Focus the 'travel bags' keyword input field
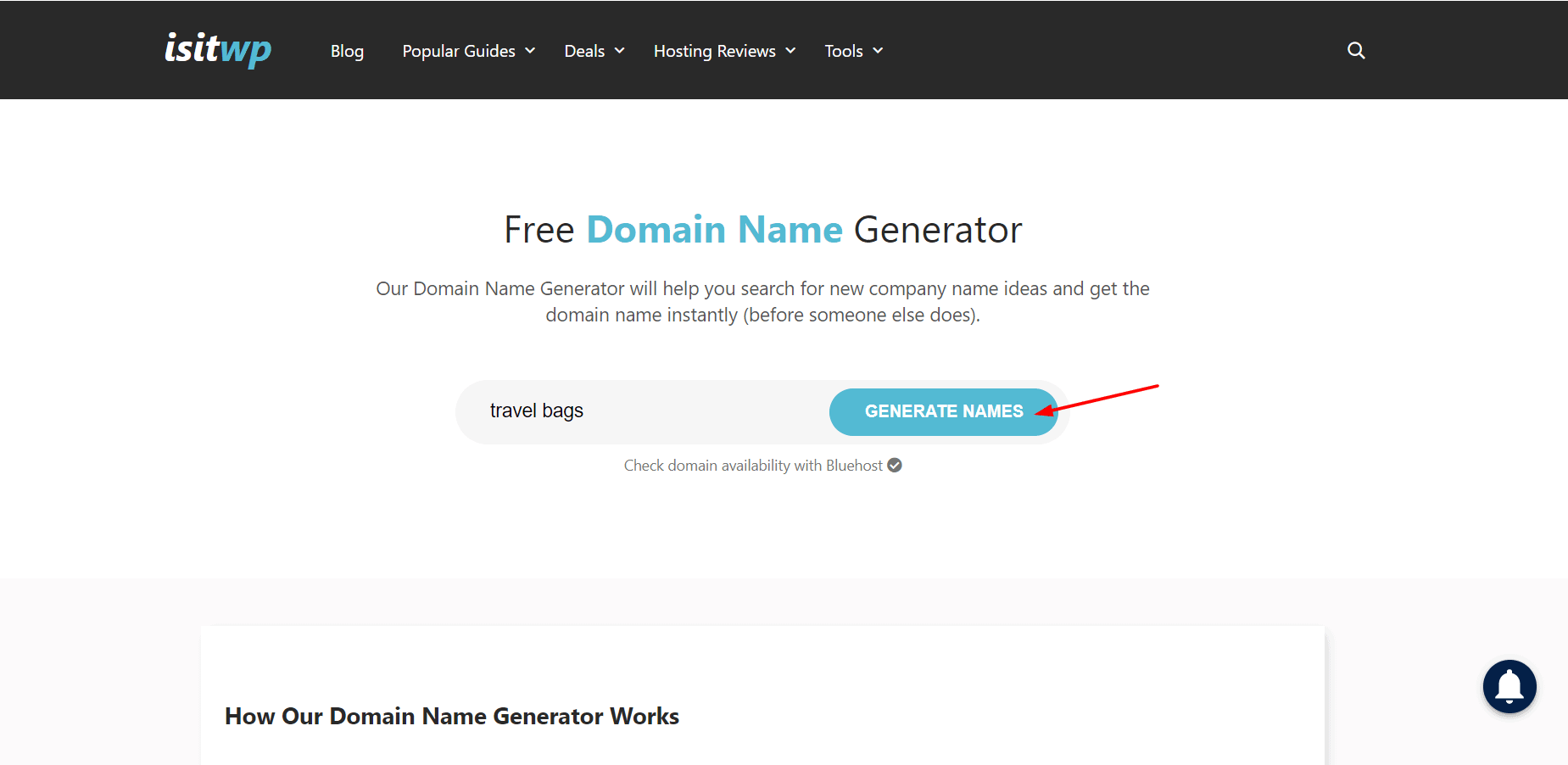This screenshot has width=1568, height=765. point(644,411)
